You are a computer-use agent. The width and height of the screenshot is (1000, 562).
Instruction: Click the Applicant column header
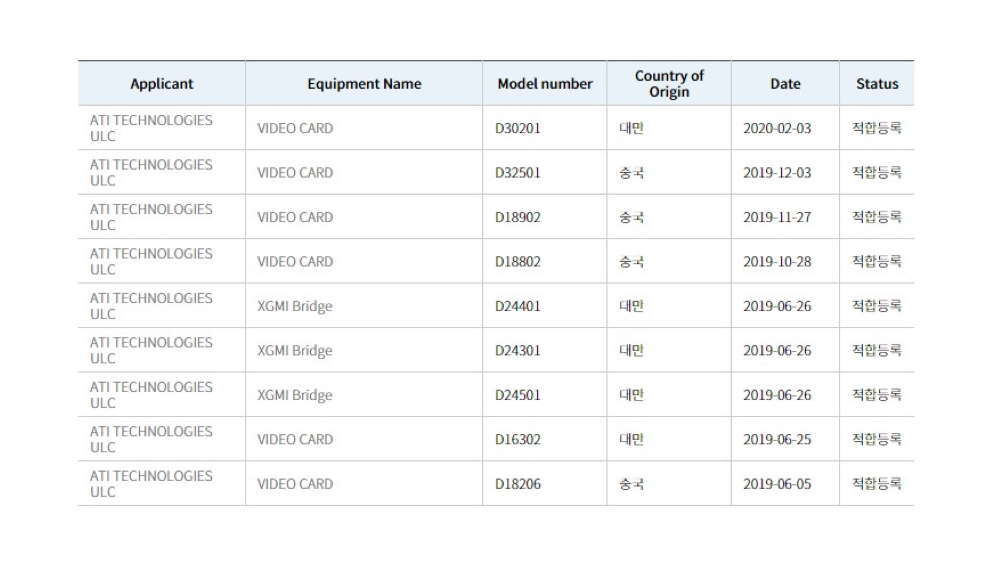pos(161,84)
